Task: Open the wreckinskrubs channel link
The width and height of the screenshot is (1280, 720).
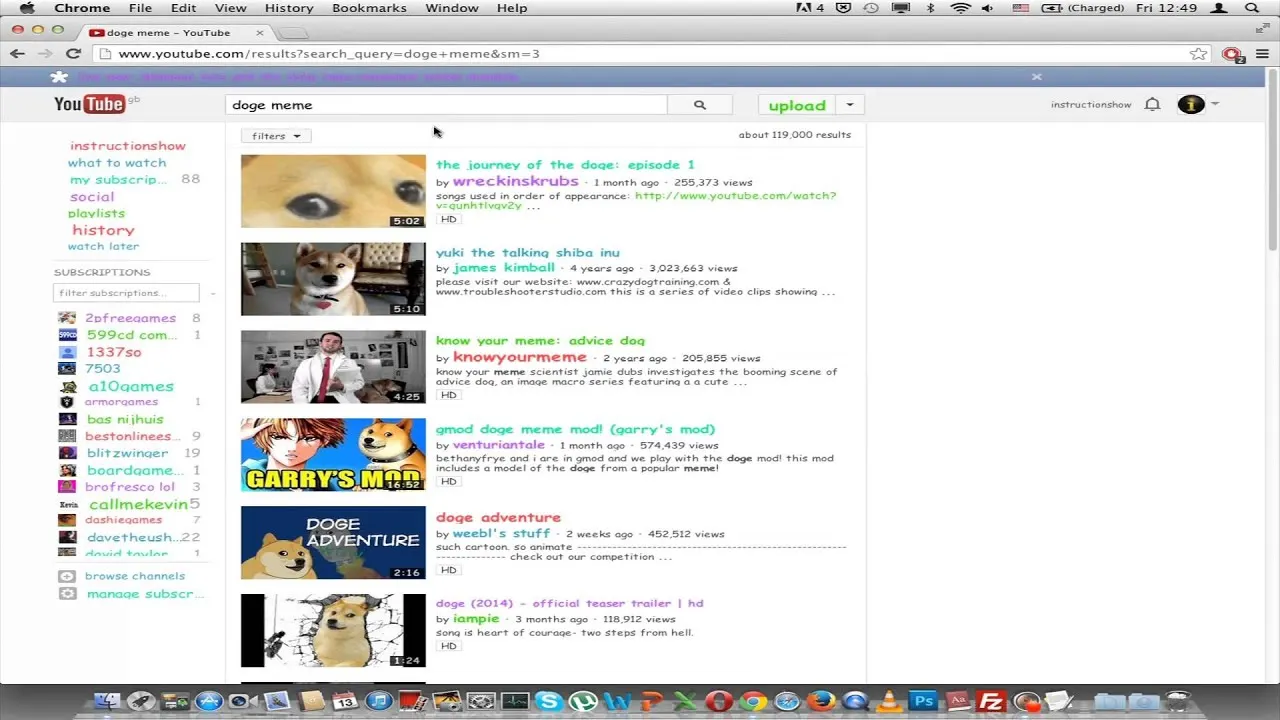Action: click(x=515, y=182)
